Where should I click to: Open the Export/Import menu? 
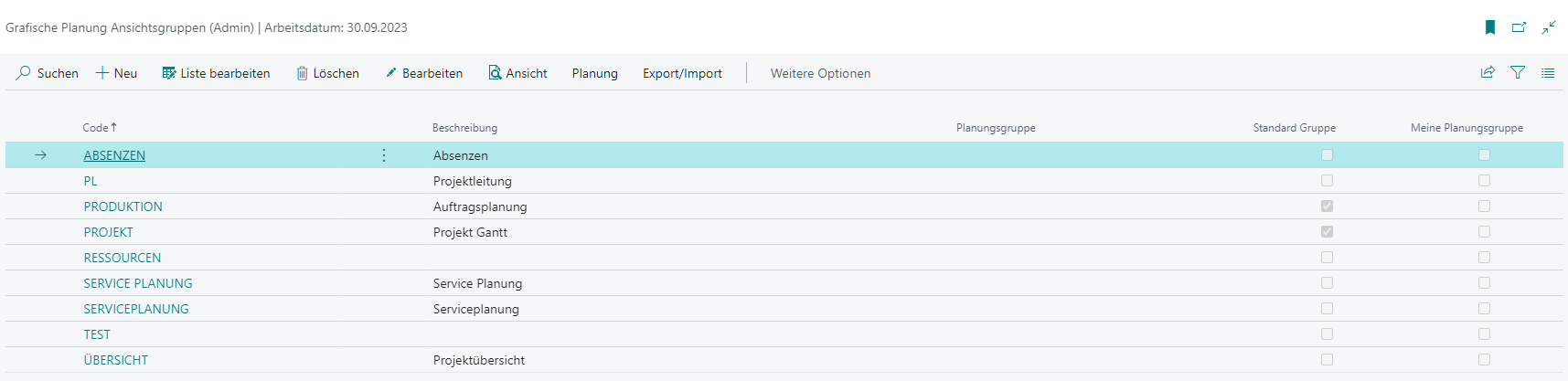pyautogui.click(x=682, y=73)
